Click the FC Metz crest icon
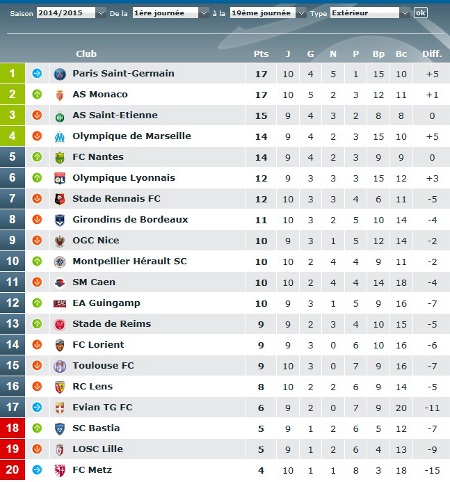The image size is (450, 482). [60, 470]
